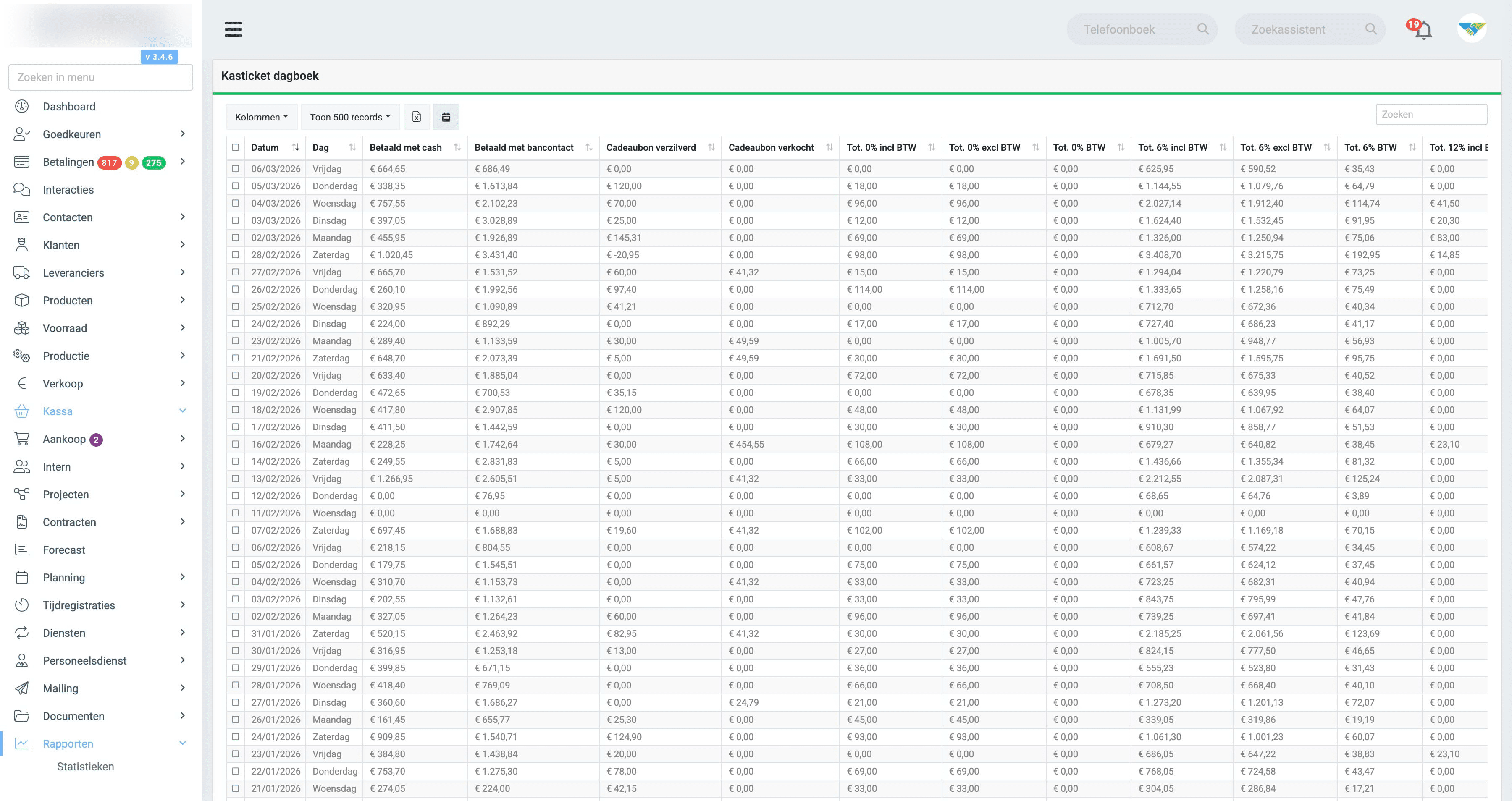Viewport: 1512px width, 801px height.
Task: Open the Toon 500 records dropdown
Action: pos(350,117)
